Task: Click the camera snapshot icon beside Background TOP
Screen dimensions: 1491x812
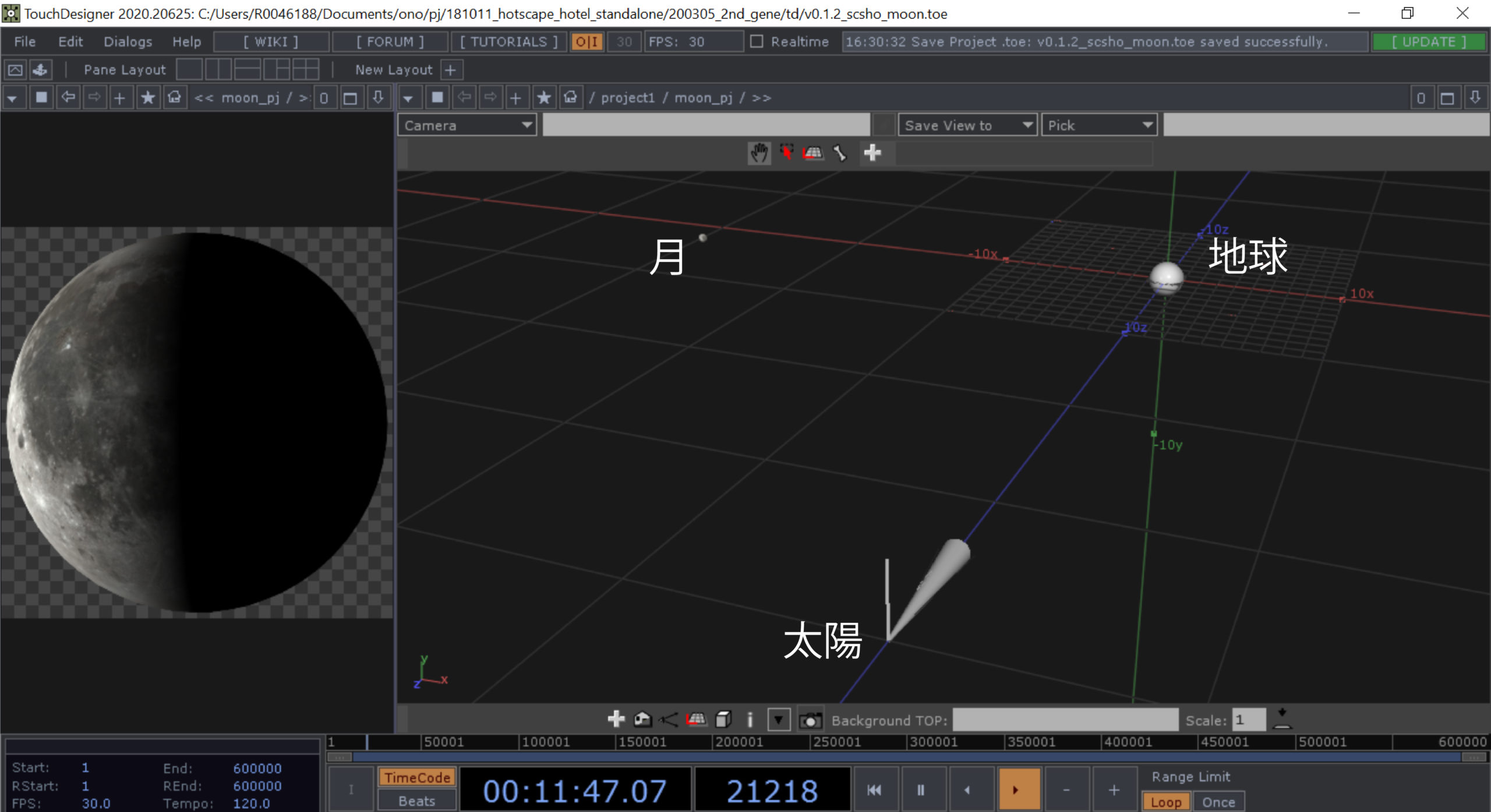Action: coord(810,721)
